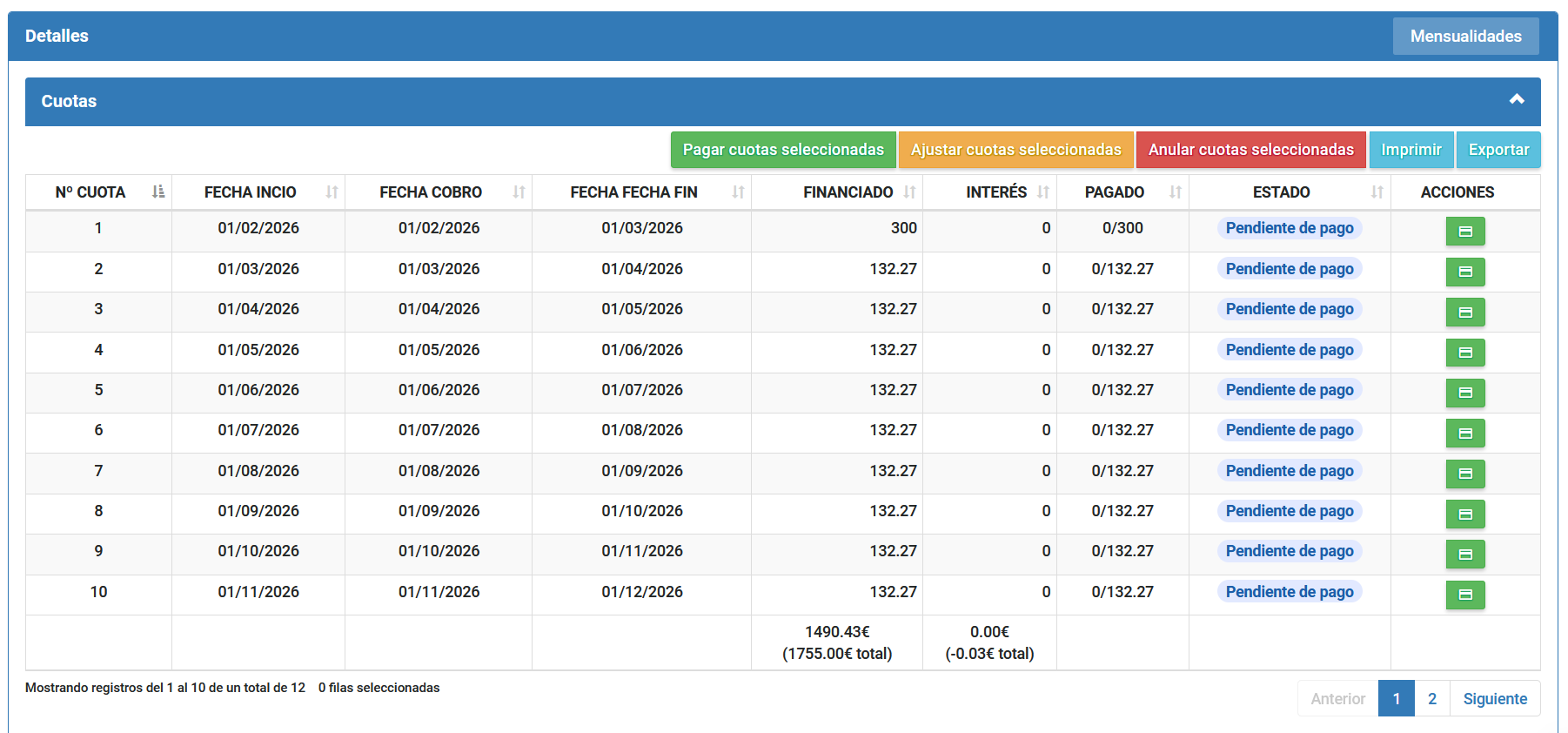Screen dimensions: 1568x733
Task: Click the payment icon for cuota 10
Action: point(1464,595)
